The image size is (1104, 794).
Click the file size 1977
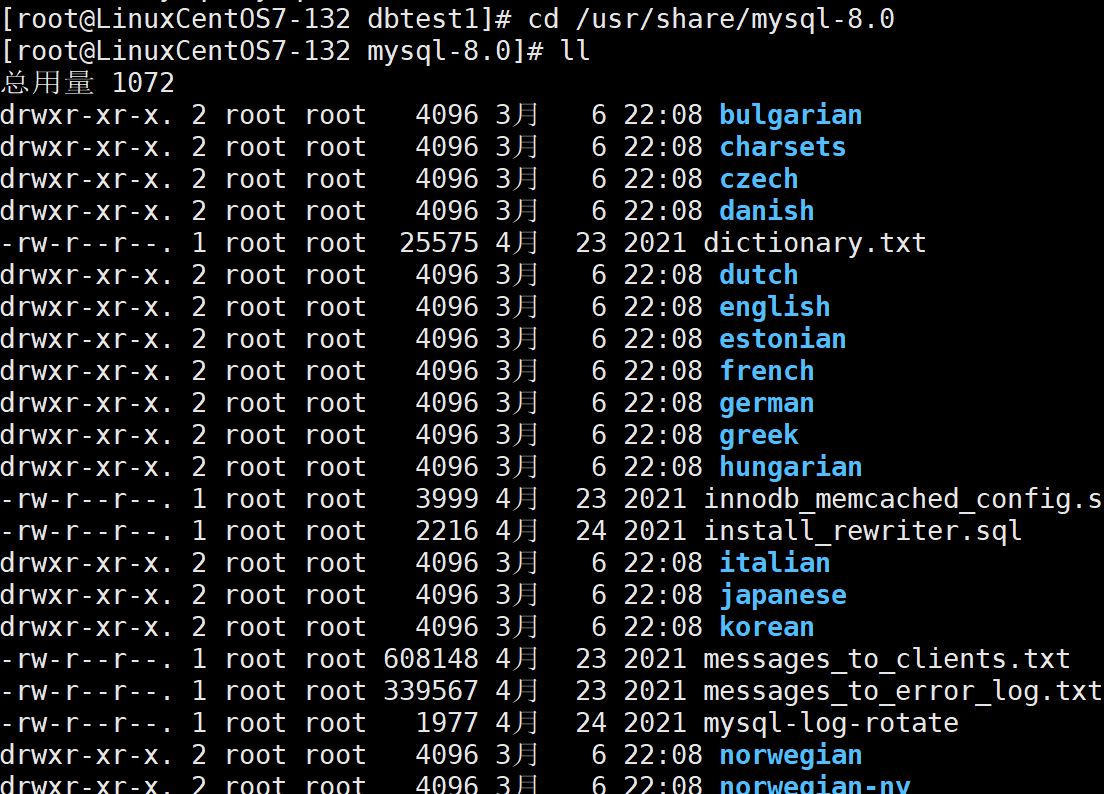(446, 723)
